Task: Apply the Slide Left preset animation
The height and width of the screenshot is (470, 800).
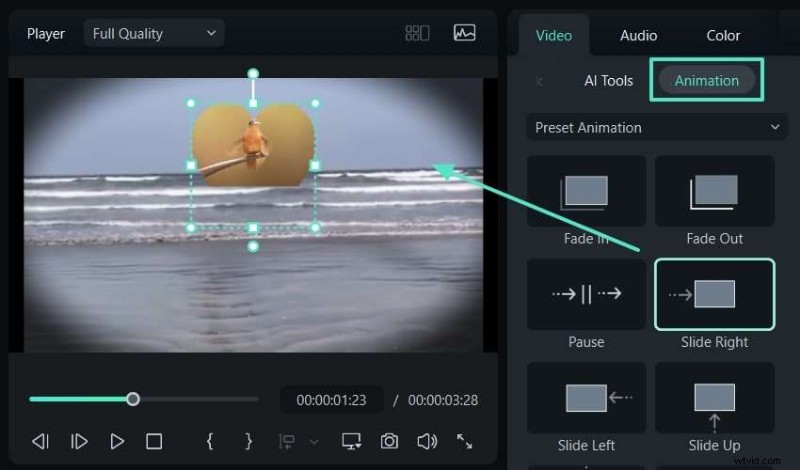Action: (x=586, y=398)
